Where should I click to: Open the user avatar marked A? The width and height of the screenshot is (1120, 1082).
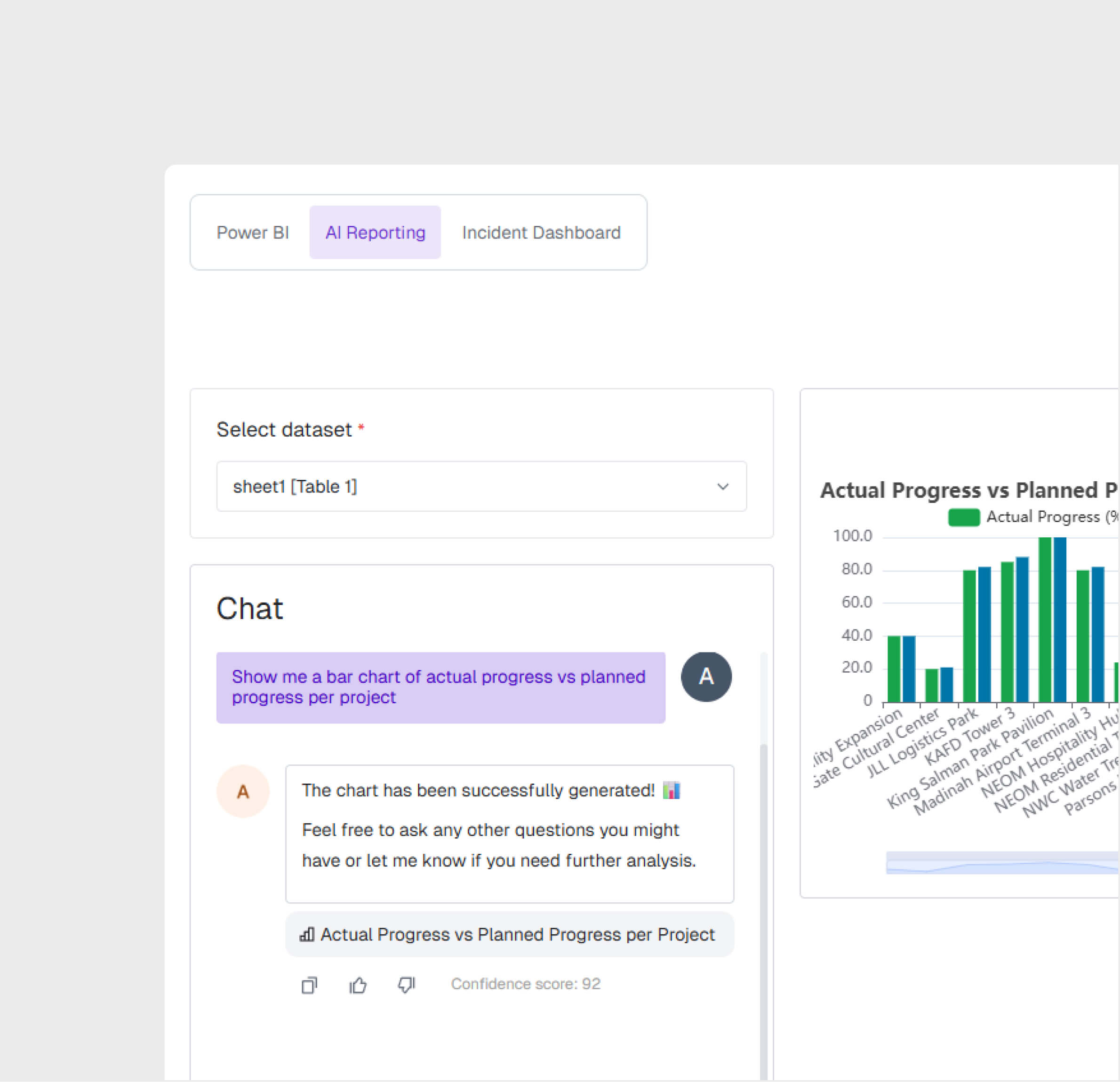(706, 676)
